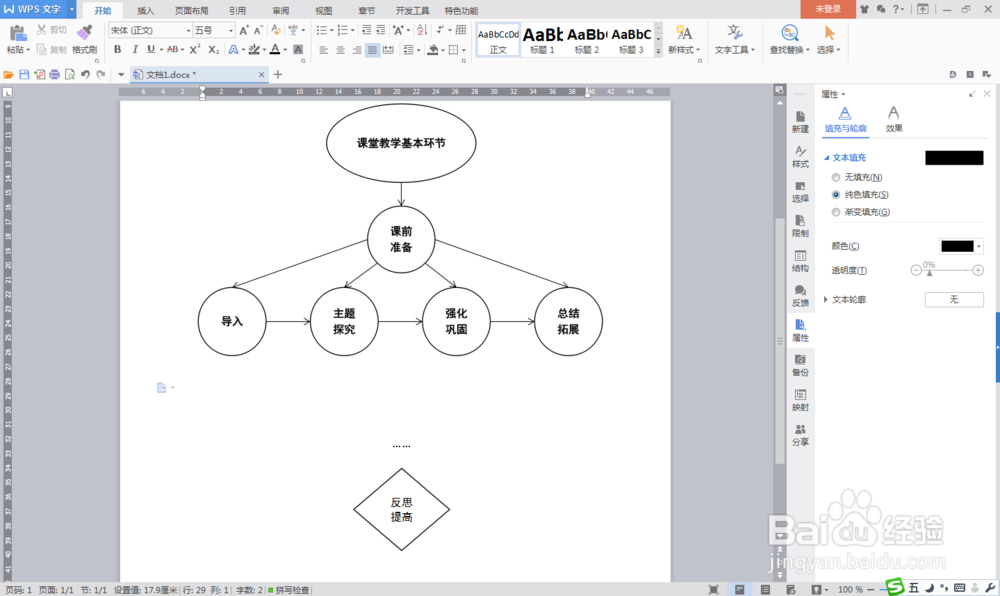1000x596 pixels.
Task: Click the undo arrow
Action: [85, 75]
